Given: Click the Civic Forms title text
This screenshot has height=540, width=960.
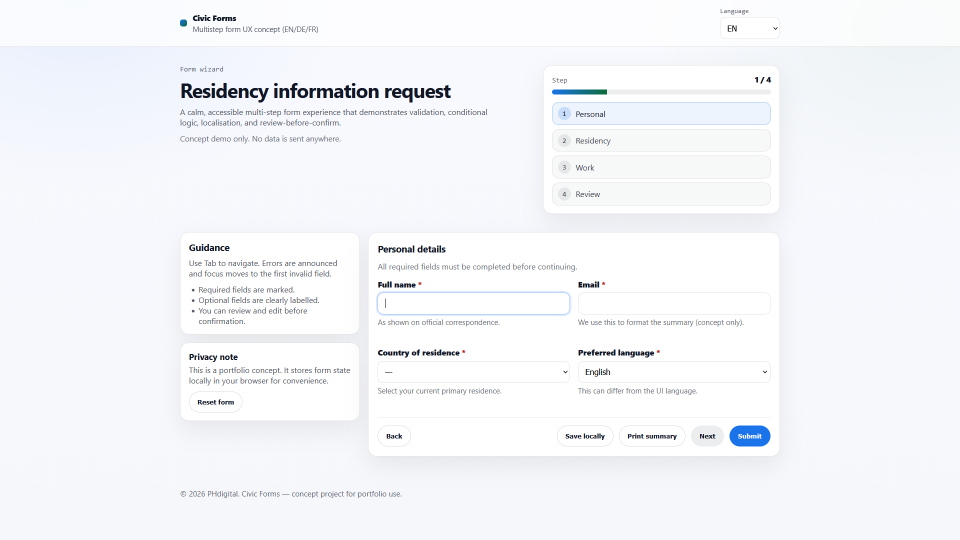Looking at the screenshot, I should pos(214,18).
